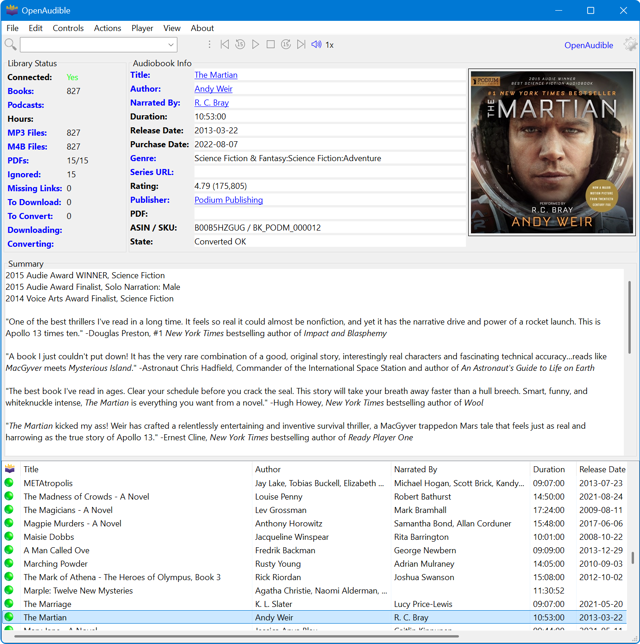Open the Andy Weir author link

213,89
